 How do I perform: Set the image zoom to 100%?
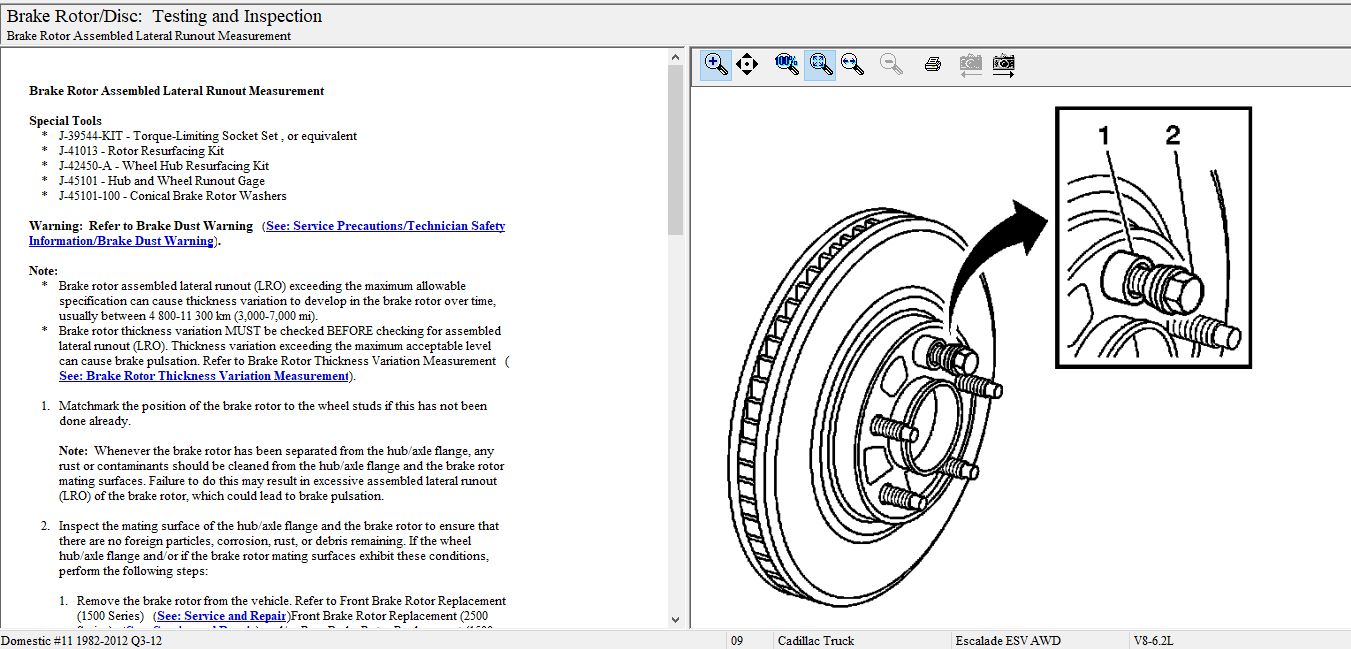(x=787, y=65)
